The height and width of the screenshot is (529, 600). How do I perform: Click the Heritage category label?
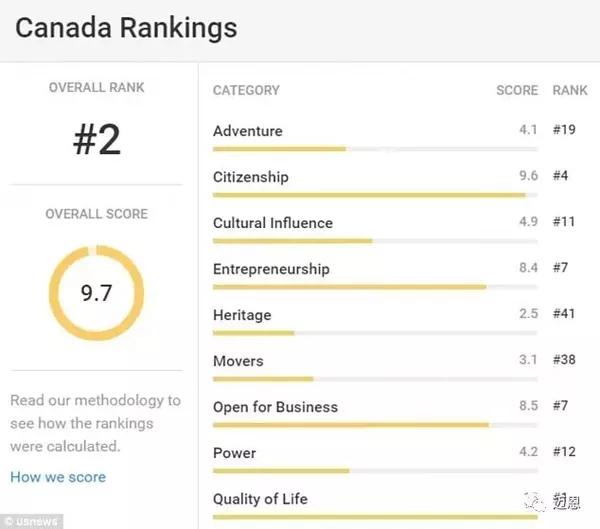click(242, 315)
